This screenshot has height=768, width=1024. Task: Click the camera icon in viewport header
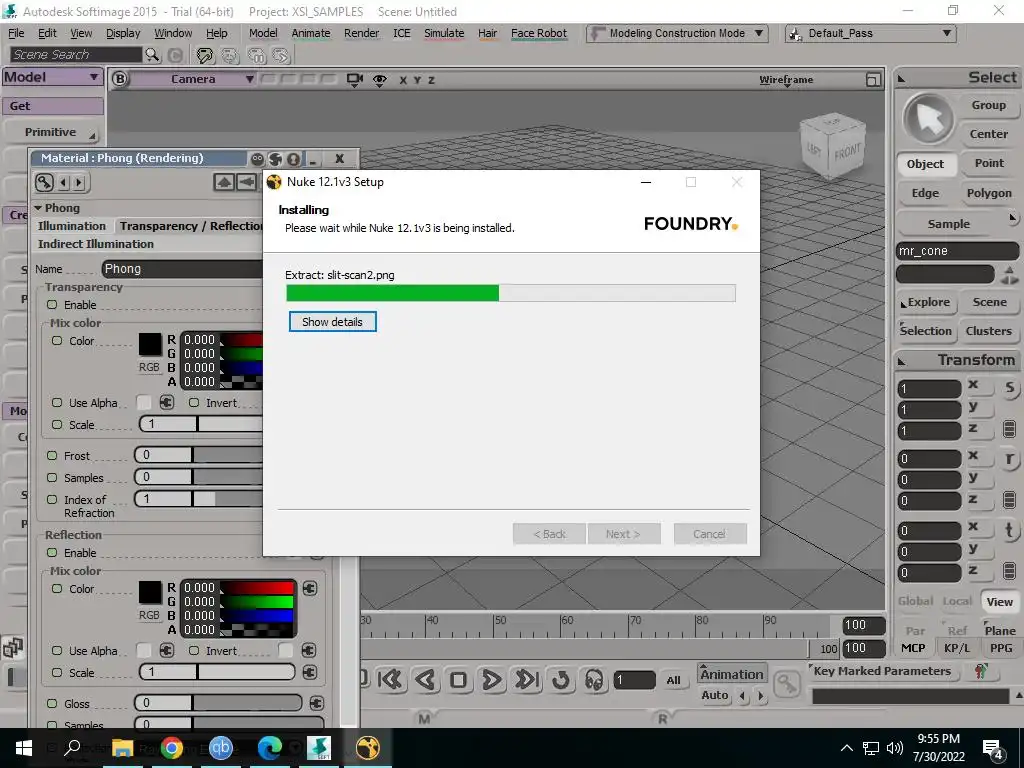(355, 80)
